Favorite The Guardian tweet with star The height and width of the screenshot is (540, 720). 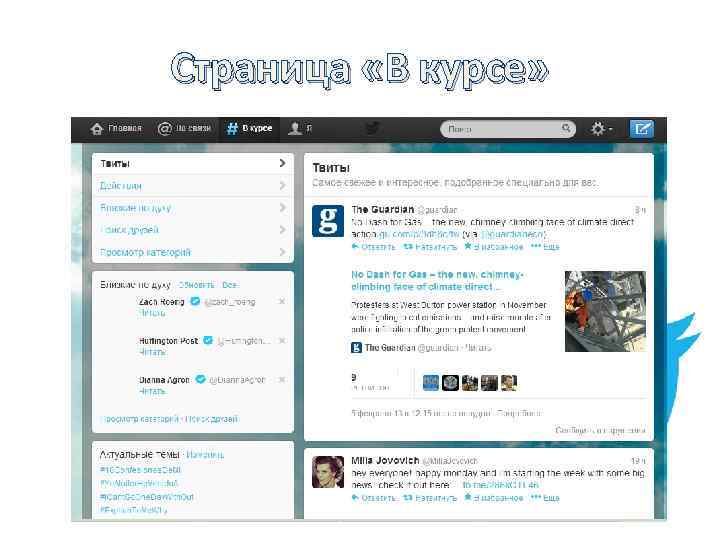(x=494, y=247)
